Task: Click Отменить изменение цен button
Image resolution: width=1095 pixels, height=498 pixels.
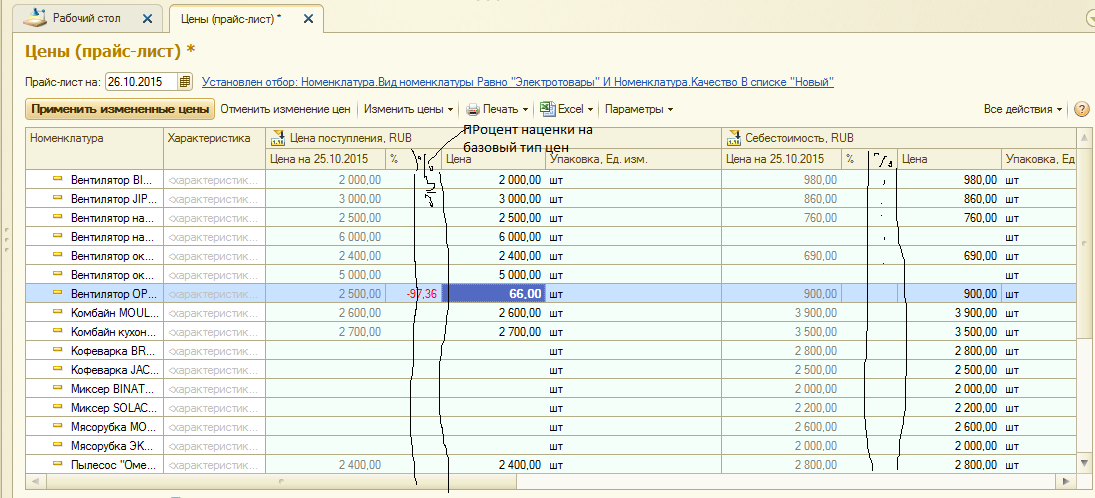Action: [x=285, y=109]
